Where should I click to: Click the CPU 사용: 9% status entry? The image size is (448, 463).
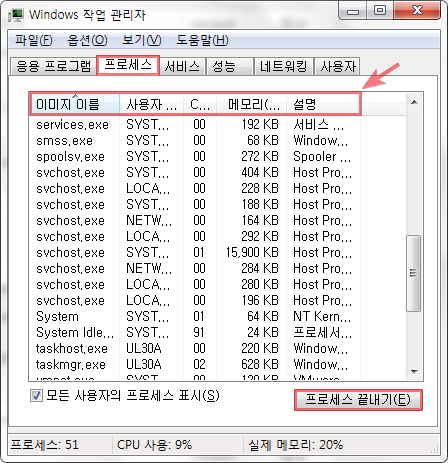coord(154,445)
